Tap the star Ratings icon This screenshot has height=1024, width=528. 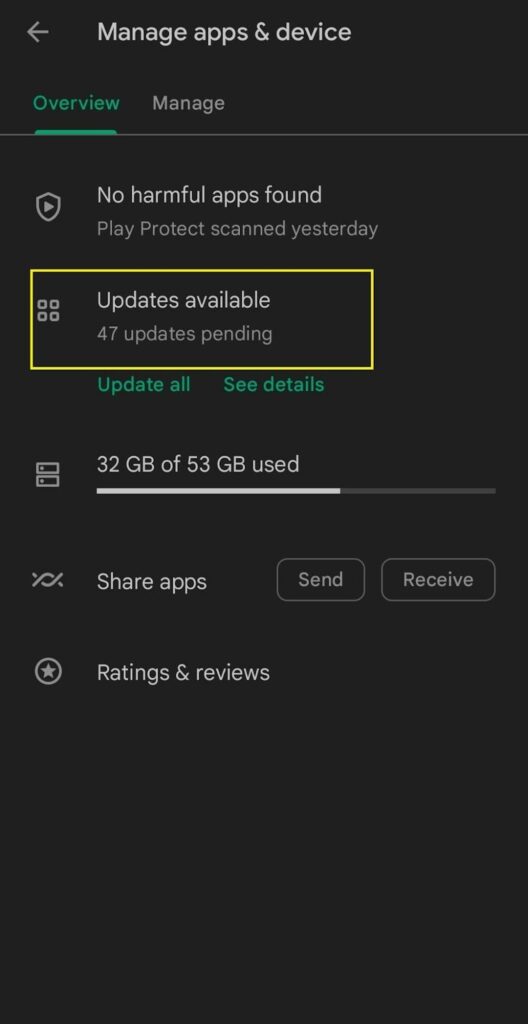(x=48, y=671)
